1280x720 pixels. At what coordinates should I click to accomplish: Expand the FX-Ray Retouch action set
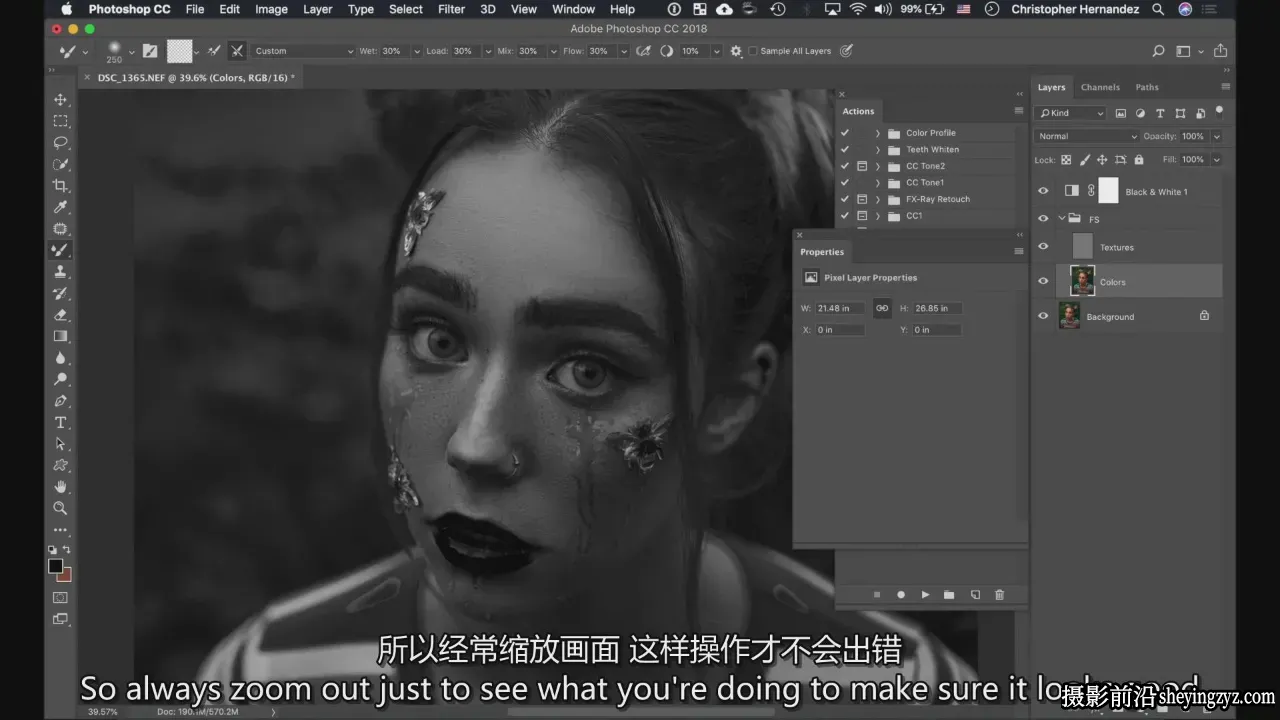point(878,199)
